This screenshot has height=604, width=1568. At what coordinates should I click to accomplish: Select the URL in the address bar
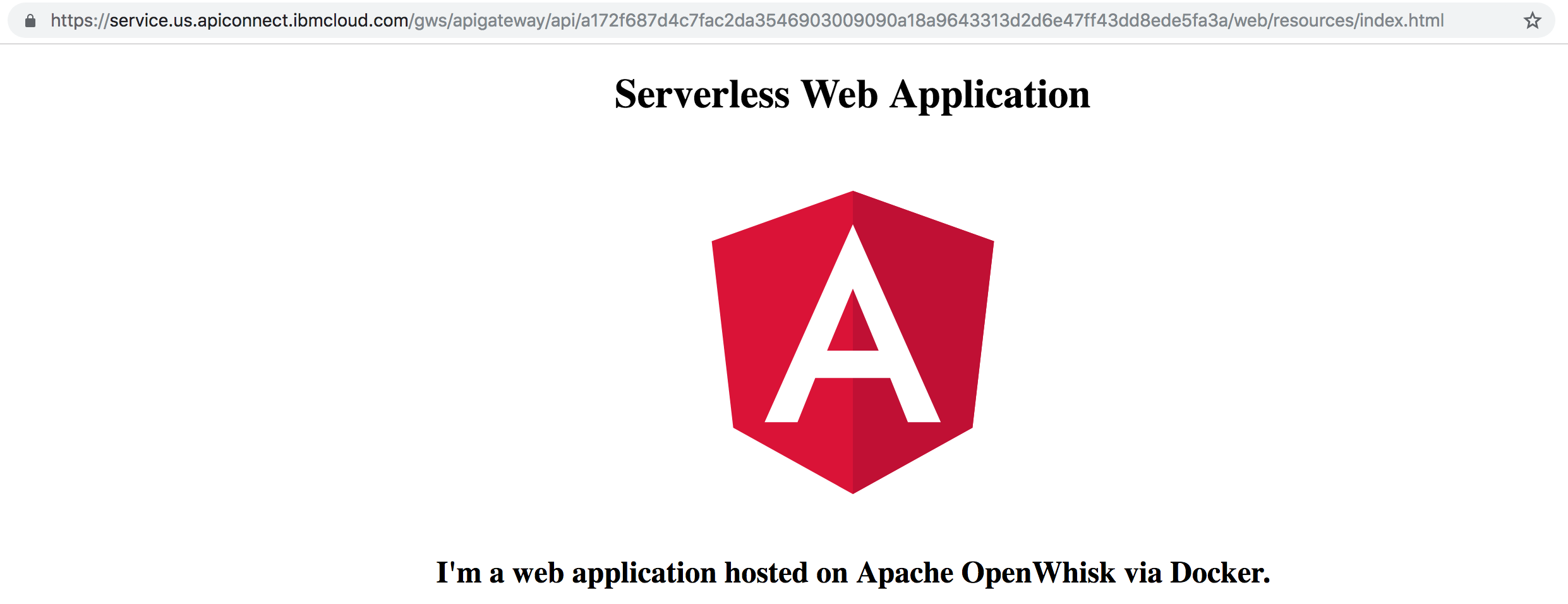tap(747, 21)
